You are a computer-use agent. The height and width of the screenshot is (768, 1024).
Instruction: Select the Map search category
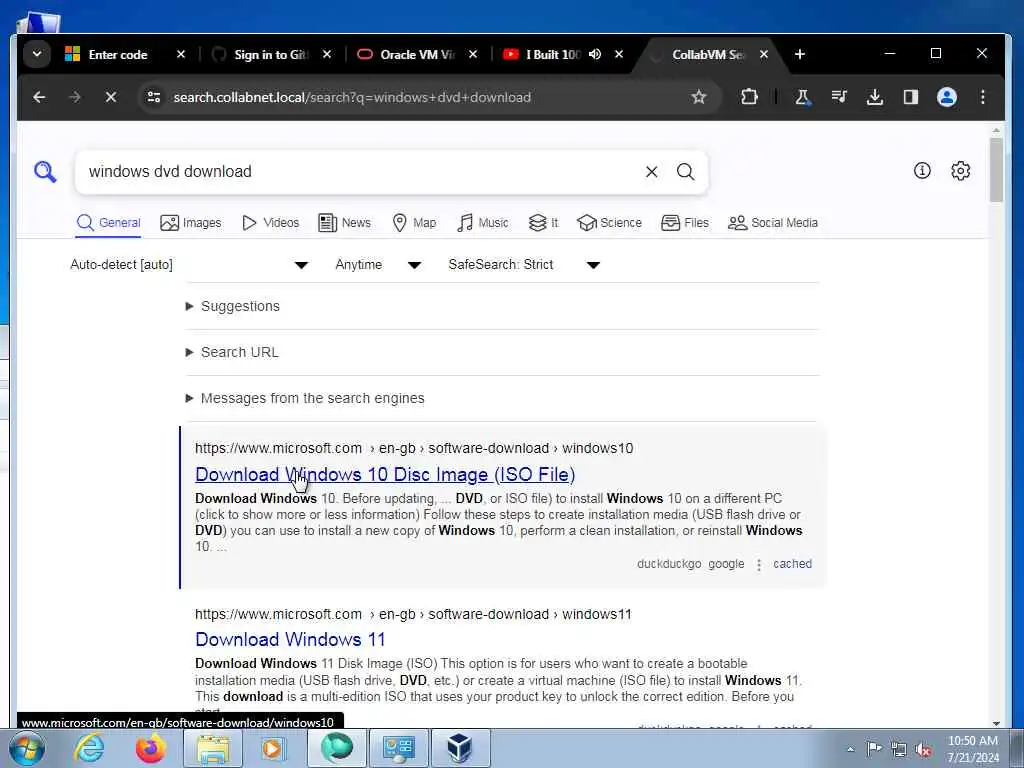414,223
